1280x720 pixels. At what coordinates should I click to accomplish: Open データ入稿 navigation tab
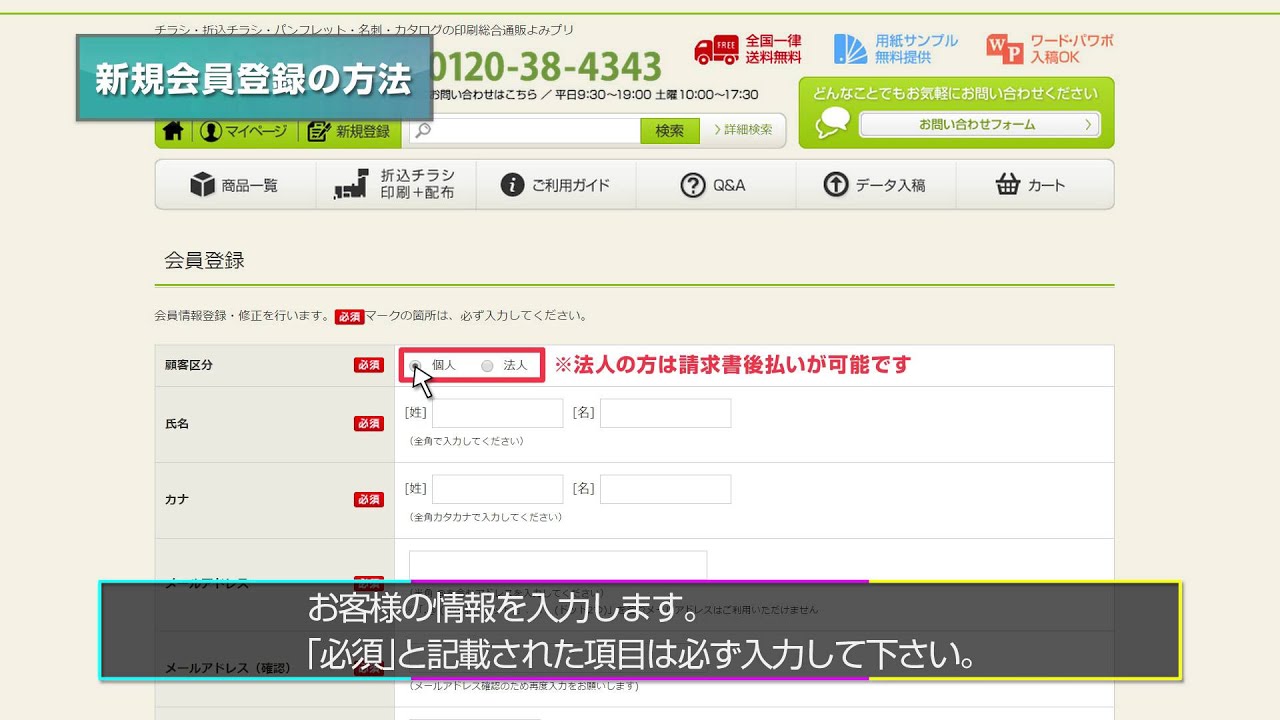click(x=876, y=185)
